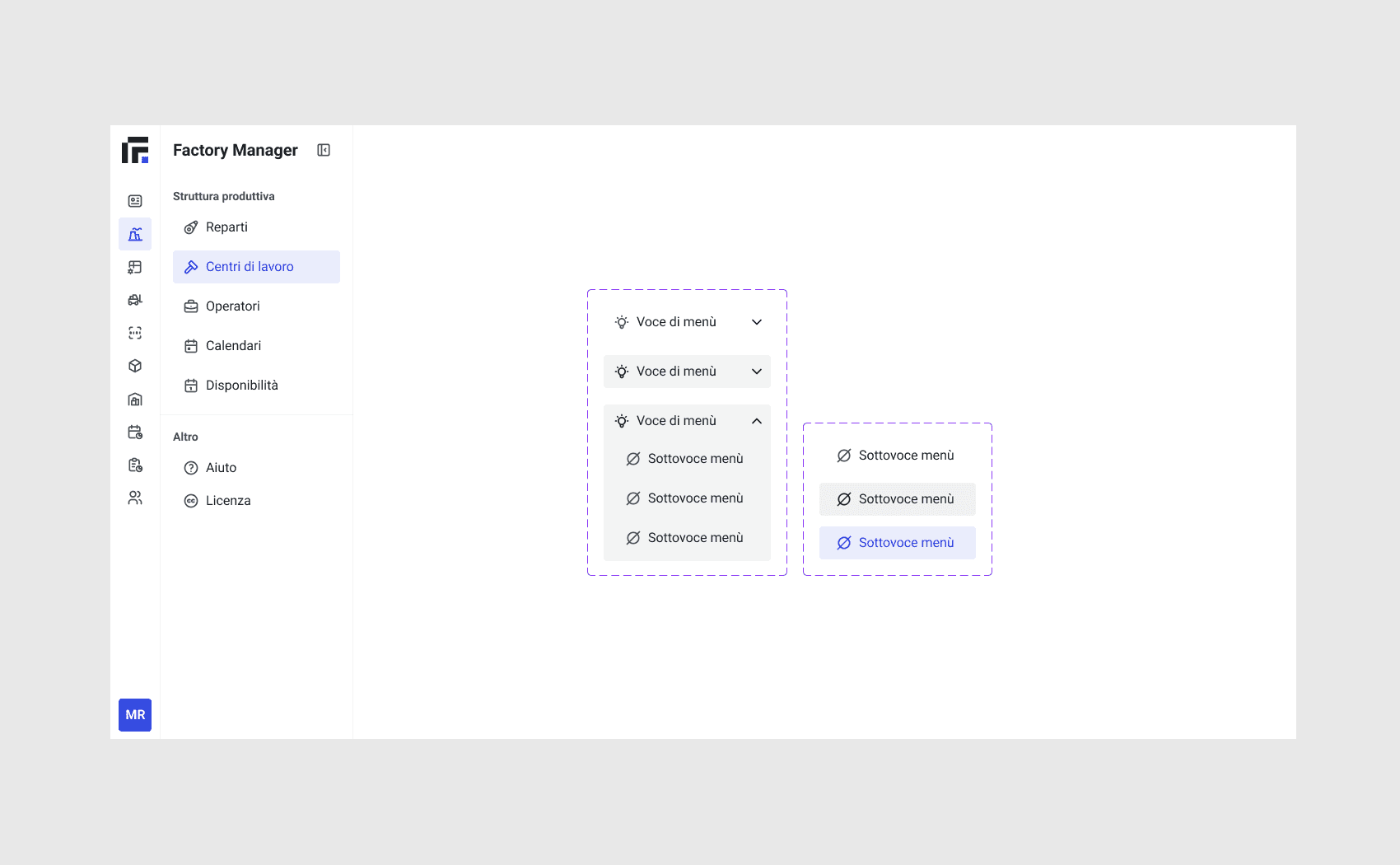Click the Struttura produttiva section heading
Image resolution: width=1400 pixels, height=865 pixels.
[224, 196]
